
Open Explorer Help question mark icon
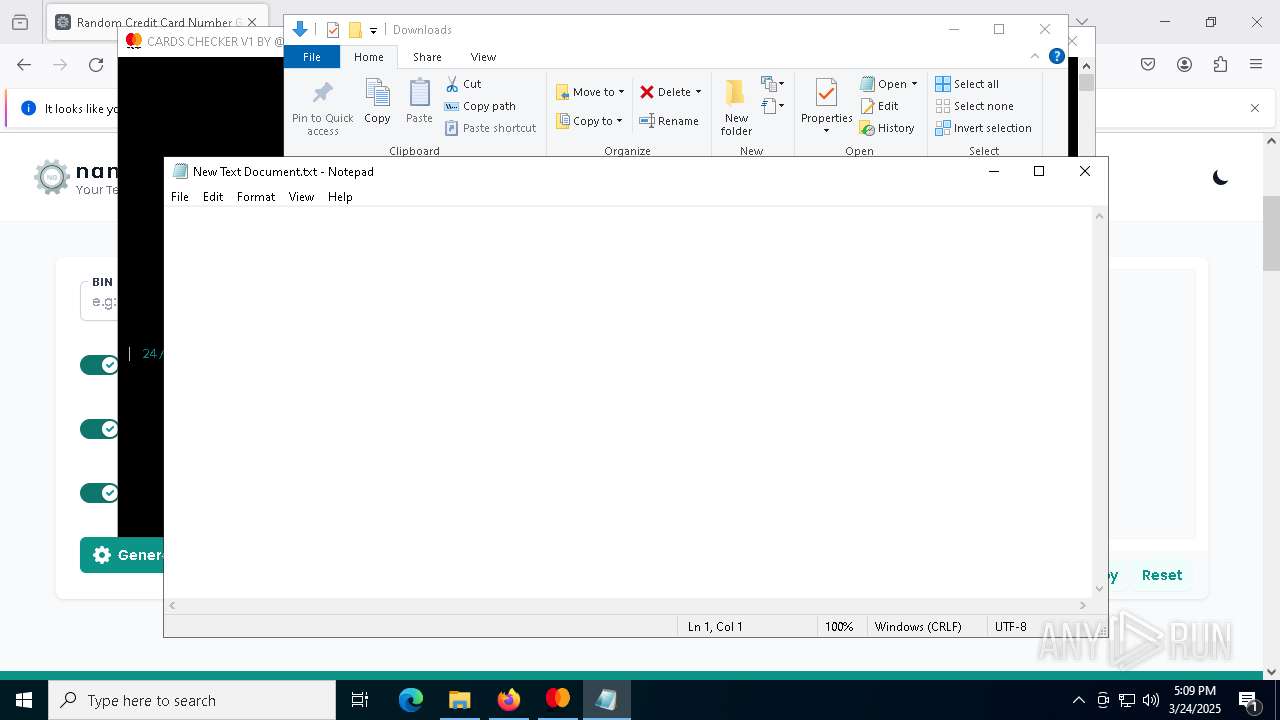pyautogui.click(x=1056, y=56)
